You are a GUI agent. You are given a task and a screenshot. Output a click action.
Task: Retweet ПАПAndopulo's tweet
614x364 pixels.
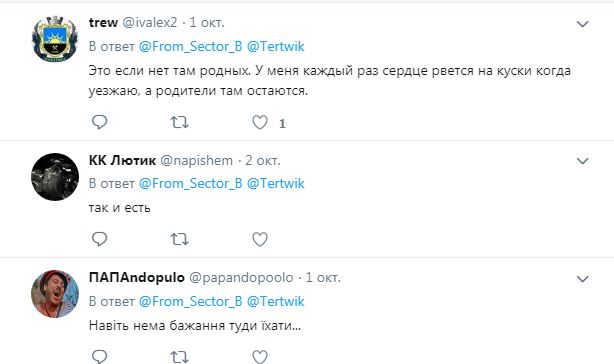[x=180, y=357]
